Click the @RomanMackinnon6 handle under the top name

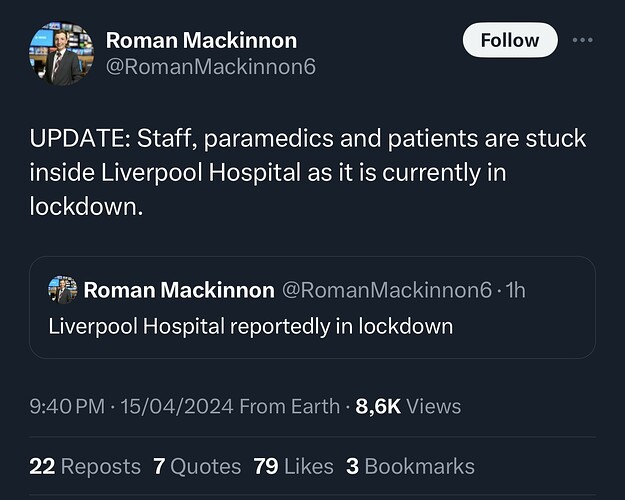[x=210, y=68]
